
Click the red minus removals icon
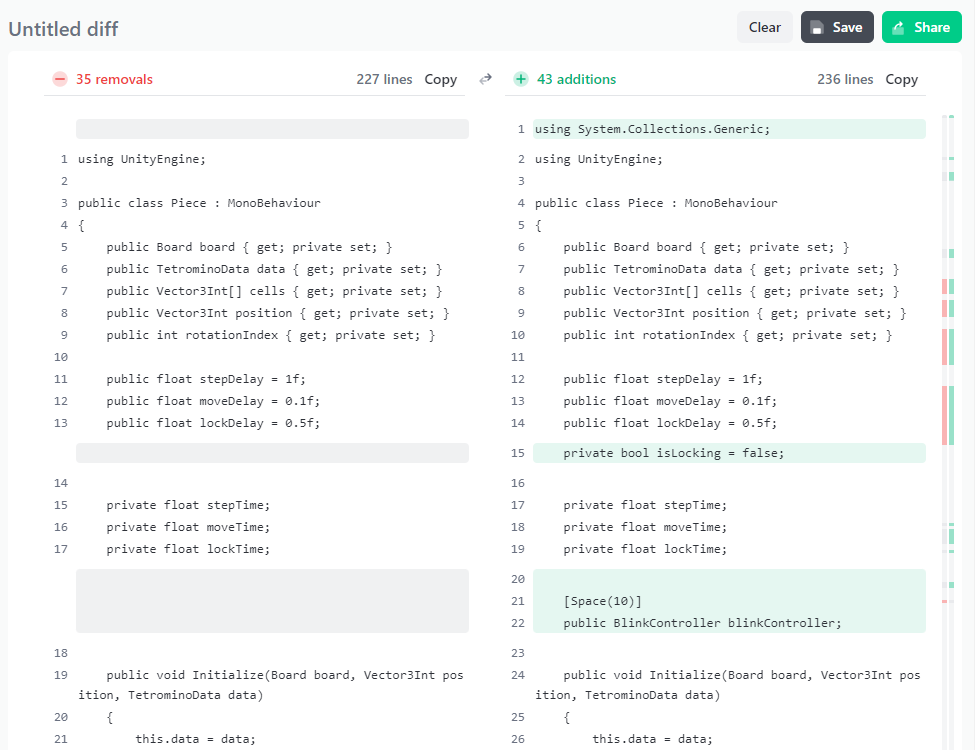coord(60,79)
